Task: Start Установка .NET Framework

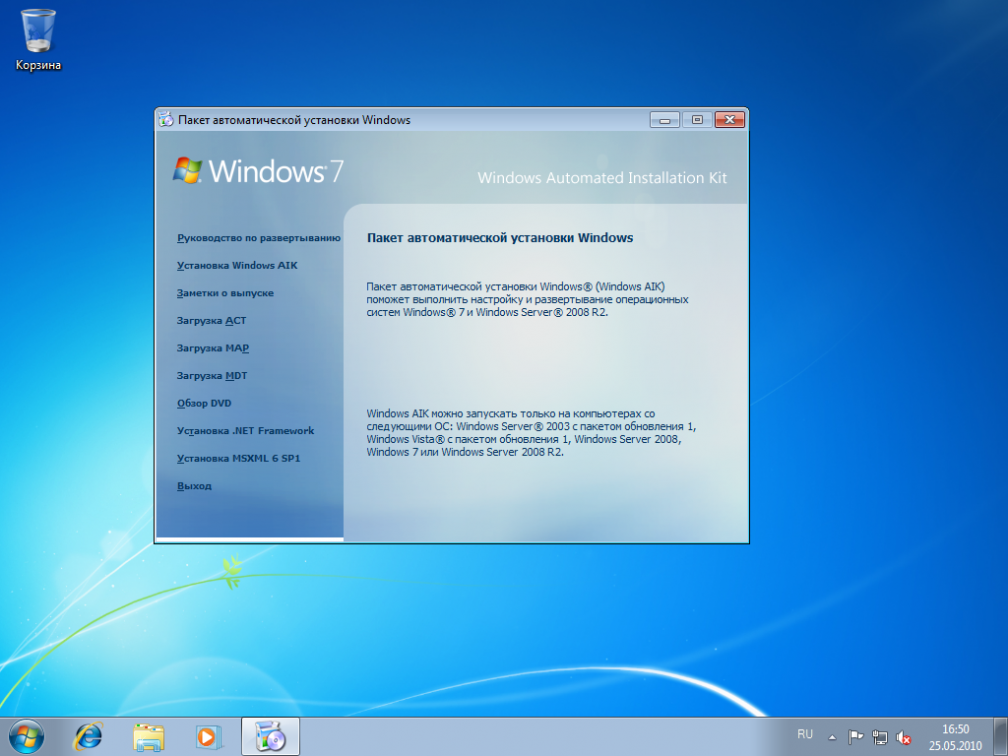Action: click(246, 431)
